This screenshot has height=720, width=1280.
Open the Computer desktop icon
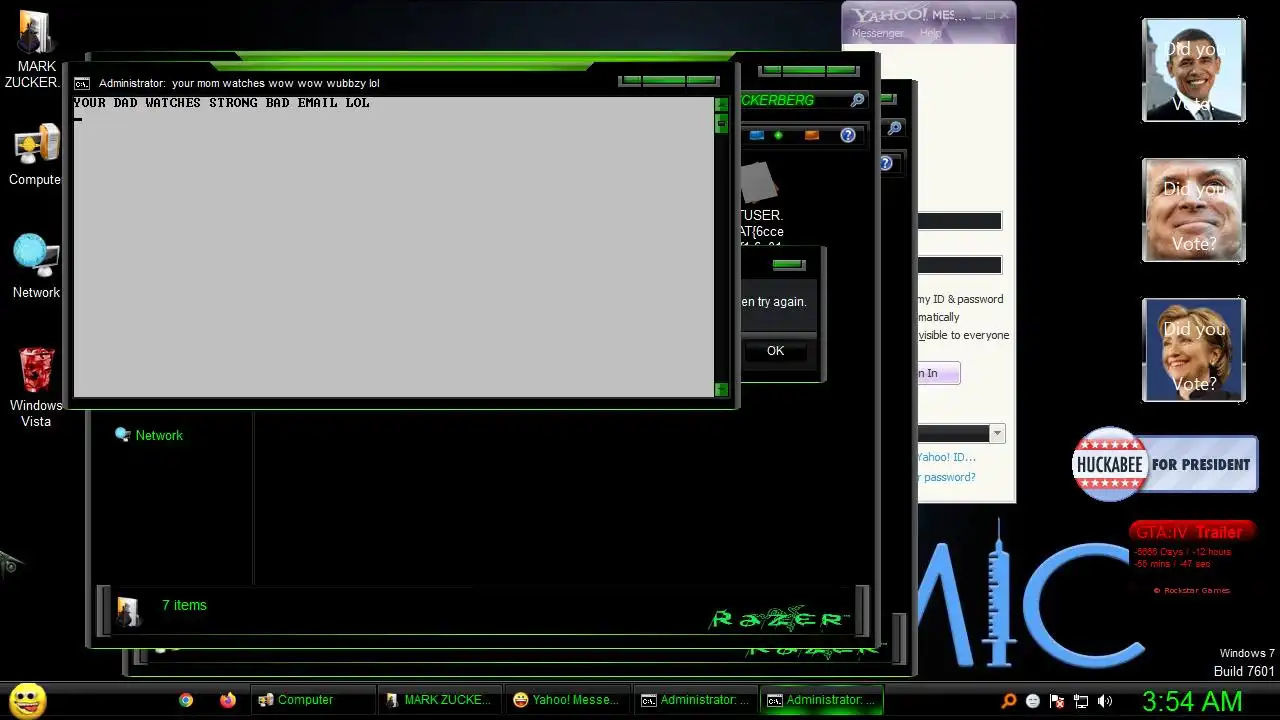pyautogui.click(x=36, y=154)
